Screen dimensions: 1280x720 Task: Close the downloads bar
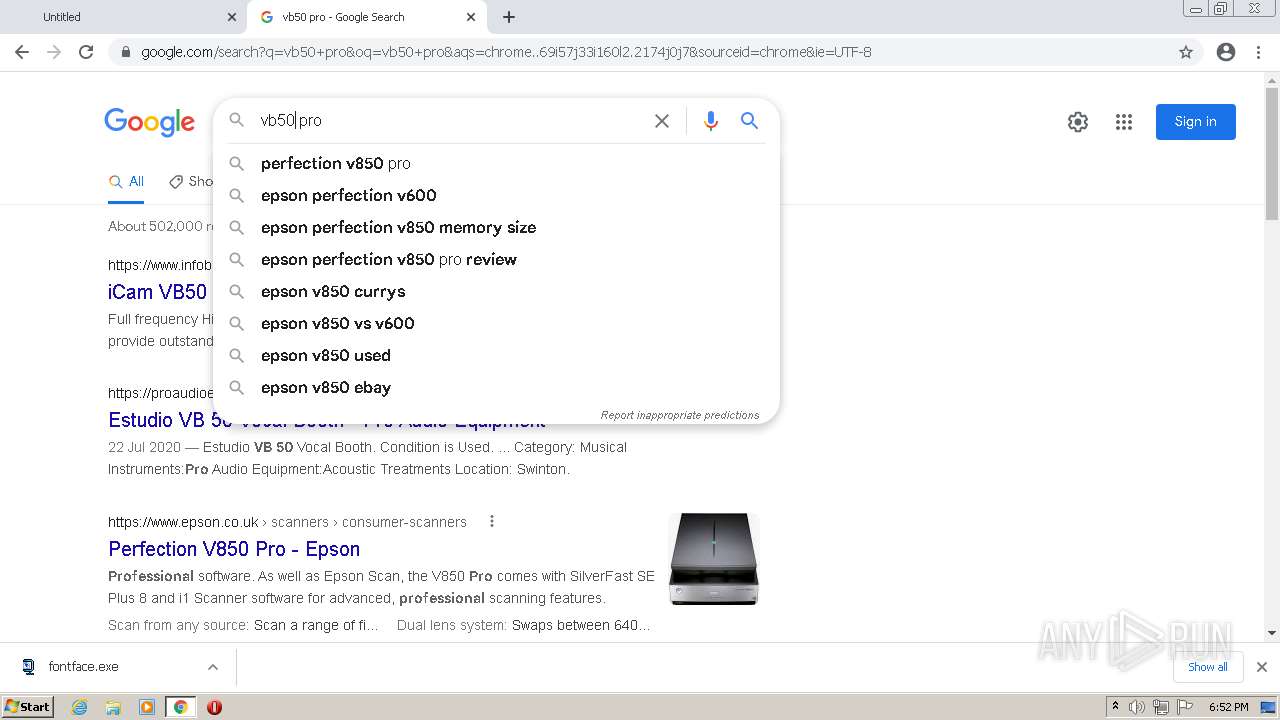click(x=1262, y=667)
